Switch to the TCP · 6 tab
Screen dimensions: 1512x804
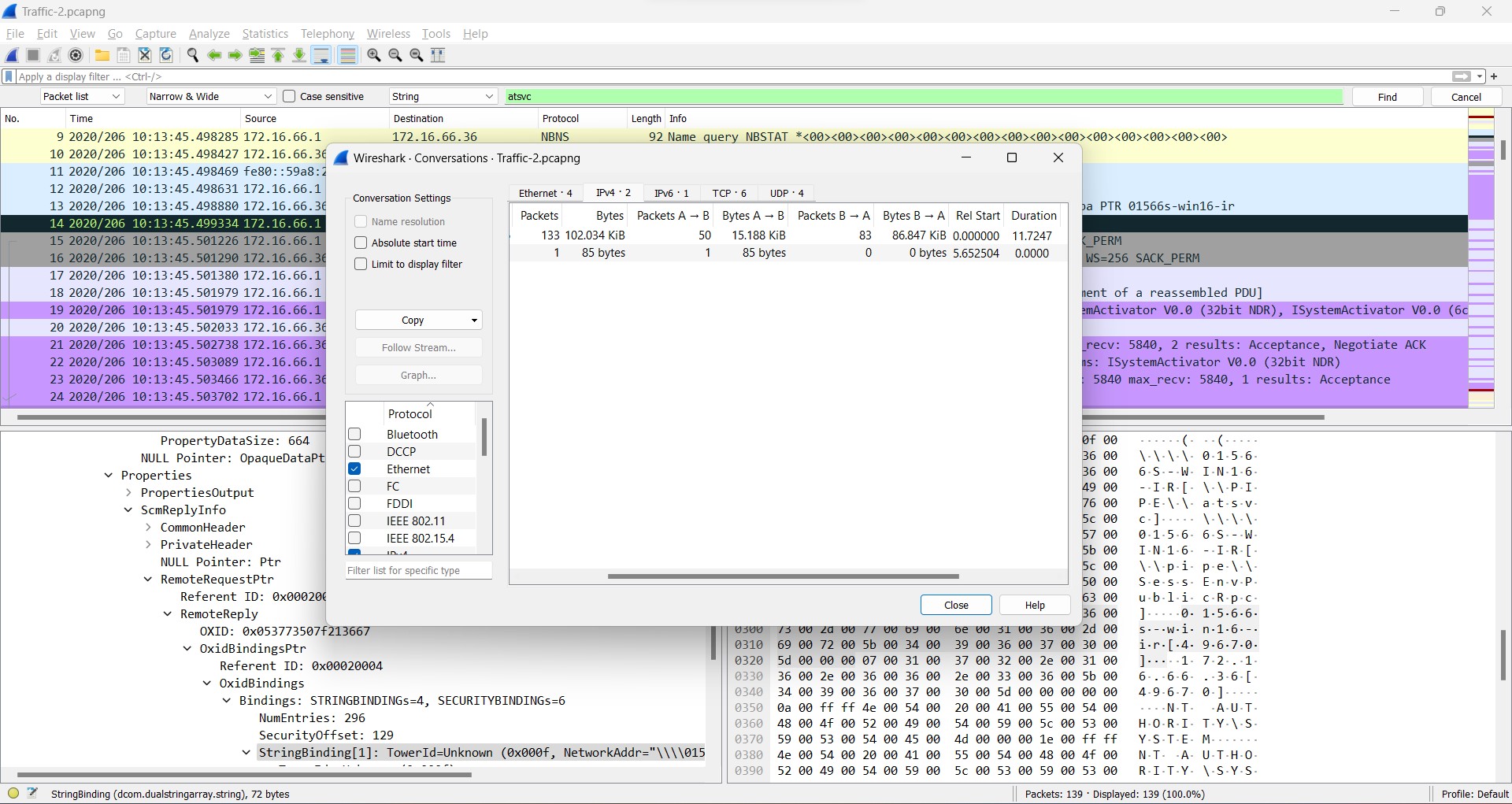pyautogui.click(x=728, y=193)
